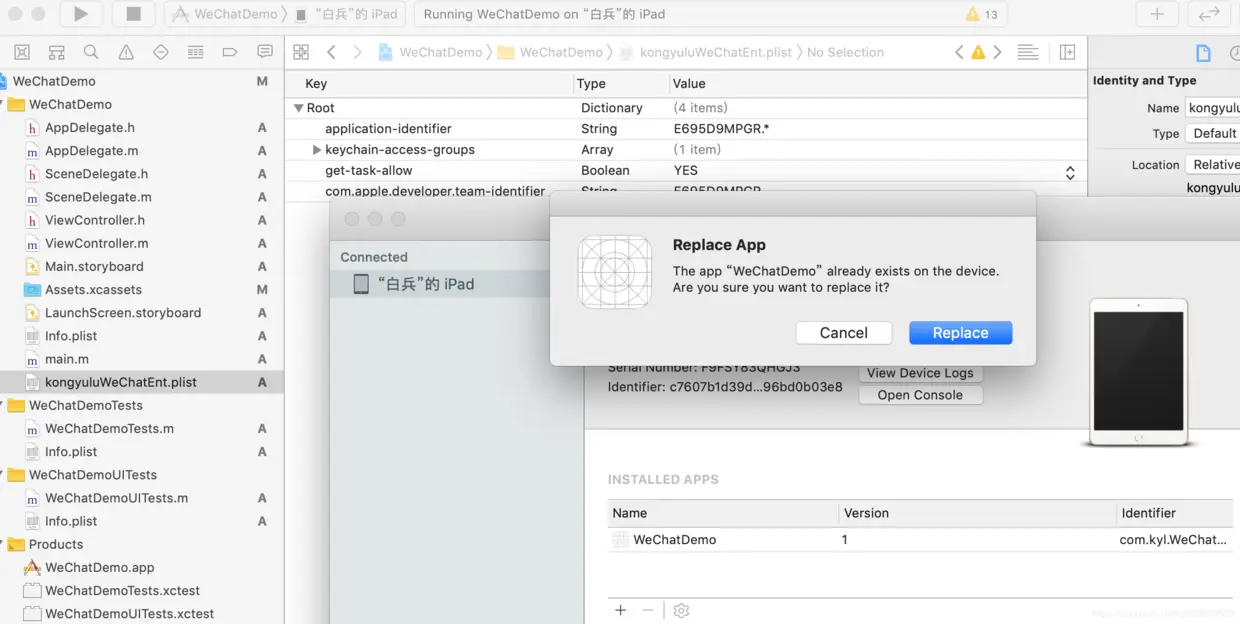Click the 13 warnings indicator in activity bar
The height and width of the screenshot is (624, 1240).
[982, 14]
